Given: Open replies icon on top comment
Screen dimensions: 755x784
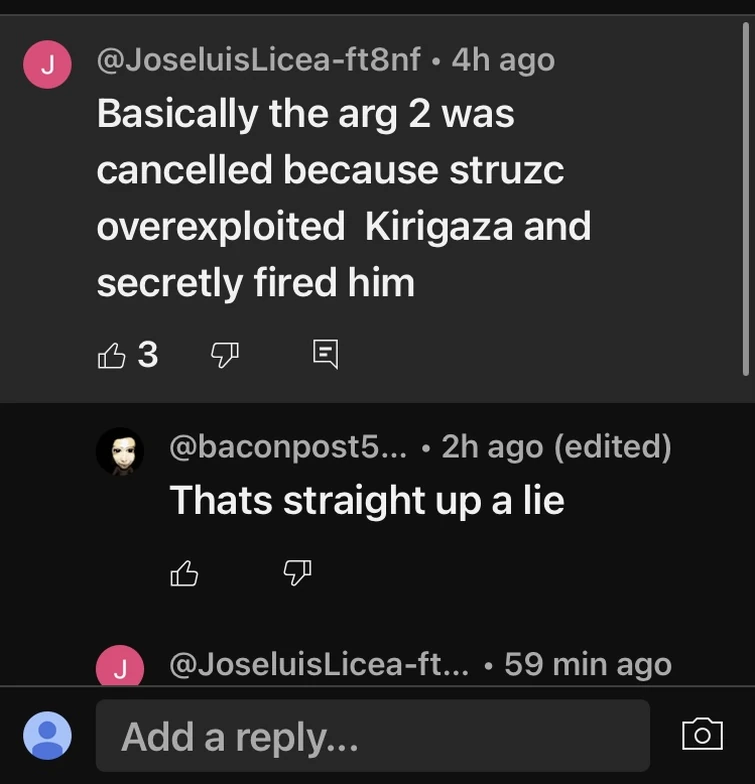Looking at the screenshot, I should coord(325,353).
